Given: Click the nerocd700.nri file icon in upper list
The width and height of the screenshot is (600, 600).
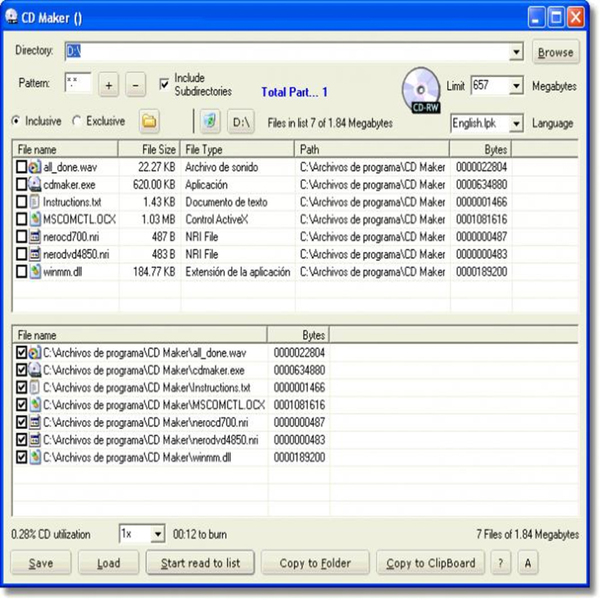Looking at the screenshot, I should pos(34,237).
